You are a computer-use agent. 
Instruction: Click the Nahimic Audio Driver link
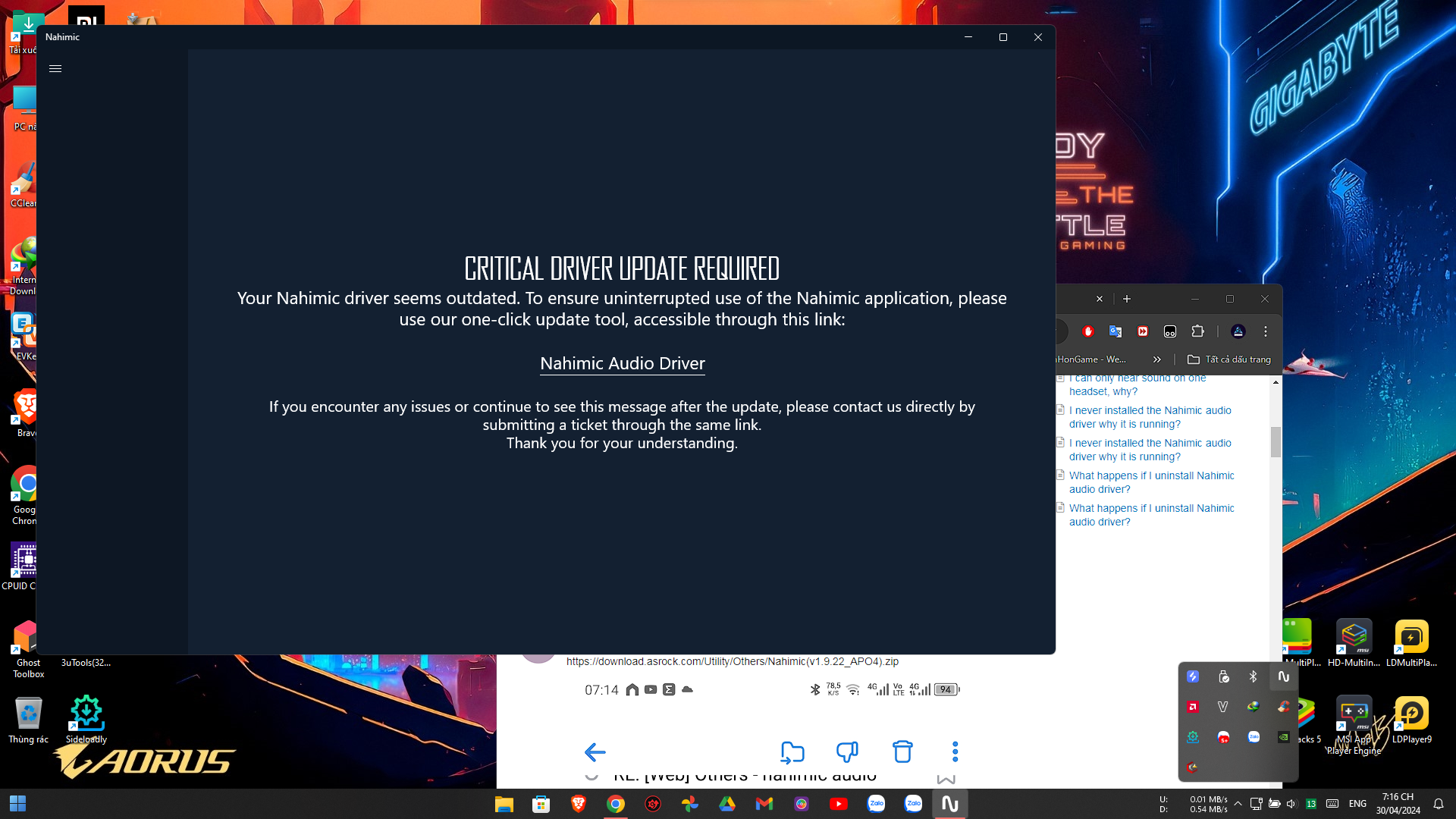click(x=622, y=363)
